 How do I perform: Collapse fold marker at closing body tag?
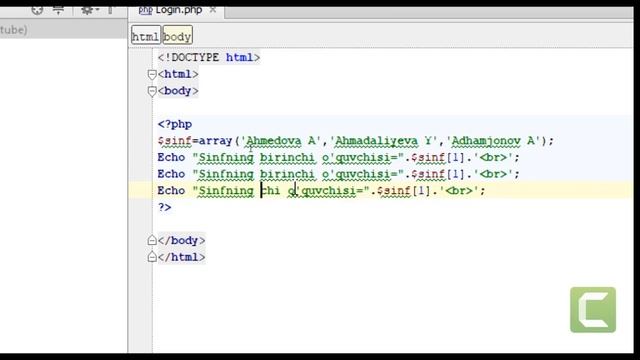pos(152,240)
